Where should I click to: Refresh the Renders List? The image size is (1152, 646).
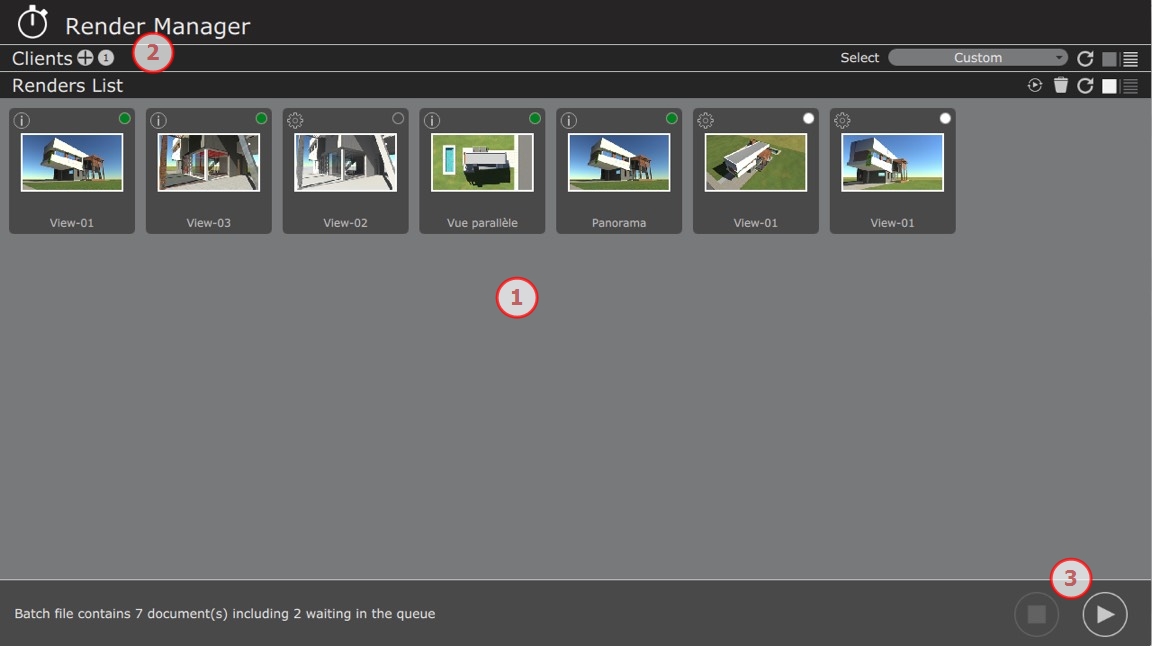(x=1085, y=86)
